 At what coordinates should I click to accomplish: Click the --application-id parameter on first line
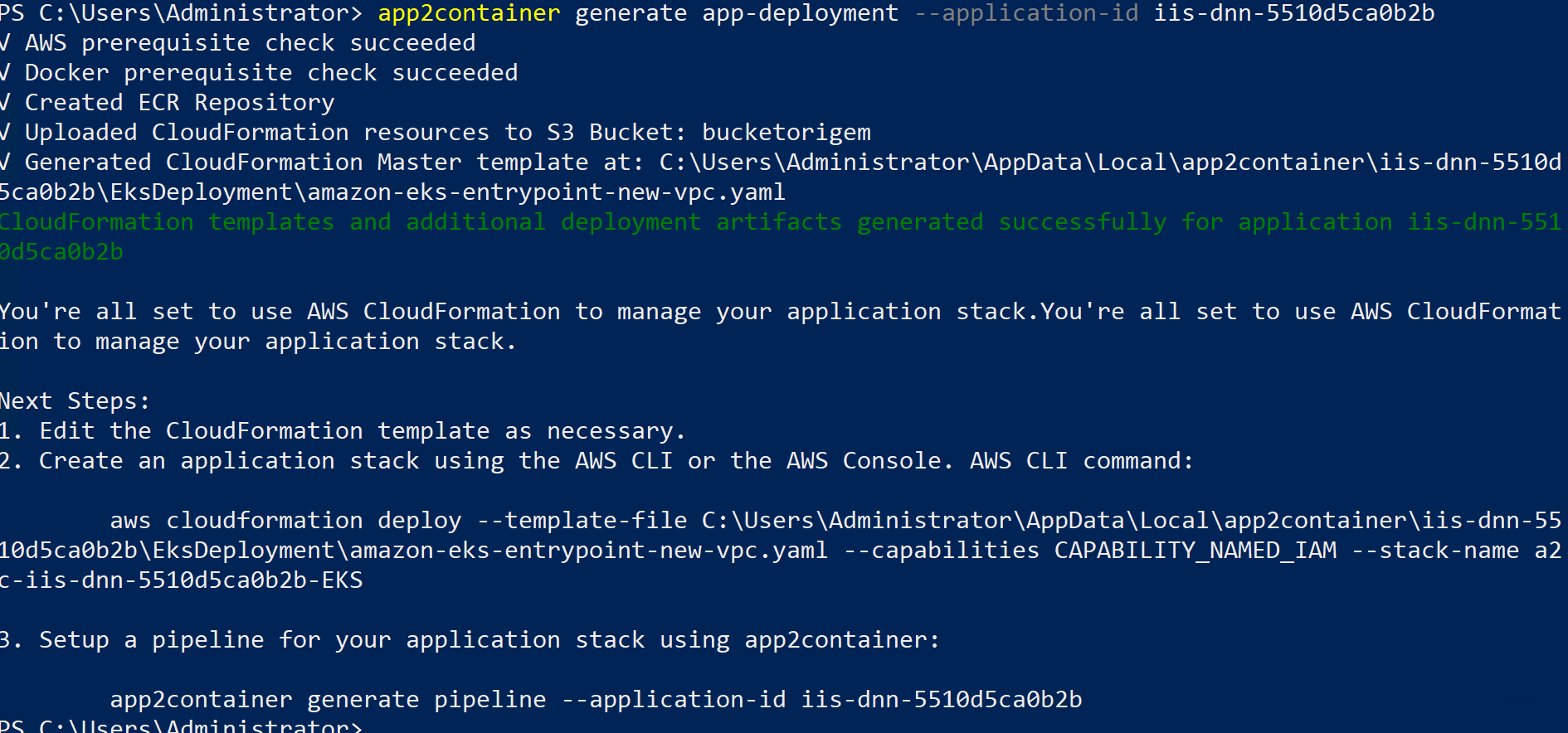pyautogui.click(x=1026, y=13)
